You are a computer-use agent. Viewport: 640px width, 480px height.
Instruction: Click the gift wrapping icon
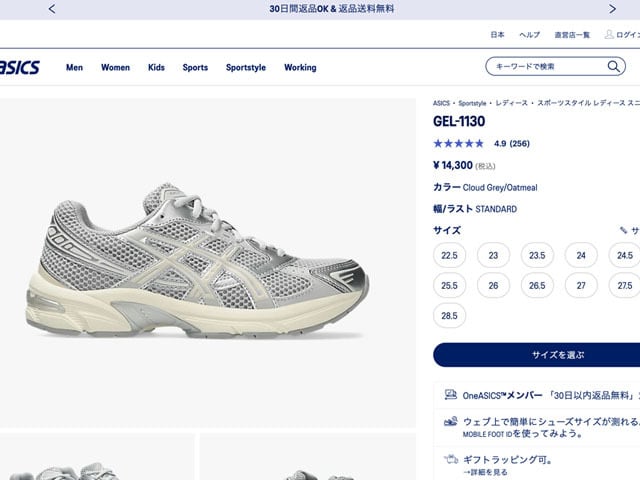click(451, 460)
